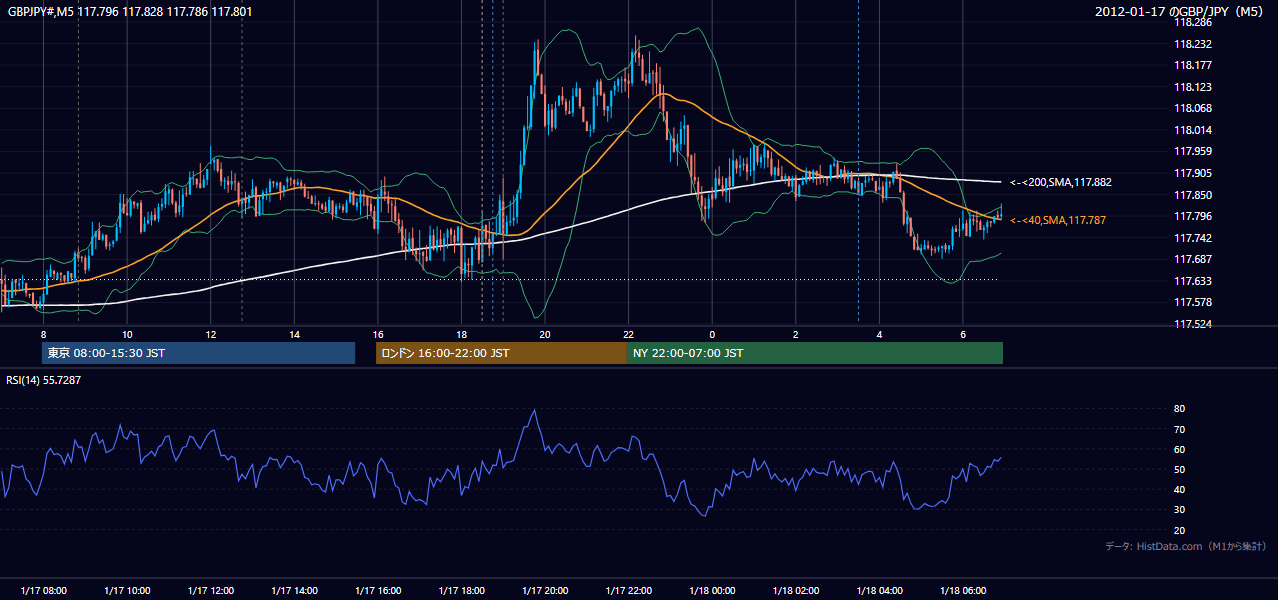Click the RSI(14) 55.7287 indicator label
Image resolution: width=1278 pixels, height=600 pixels.
pyautogui.click(x=44, y=380)
